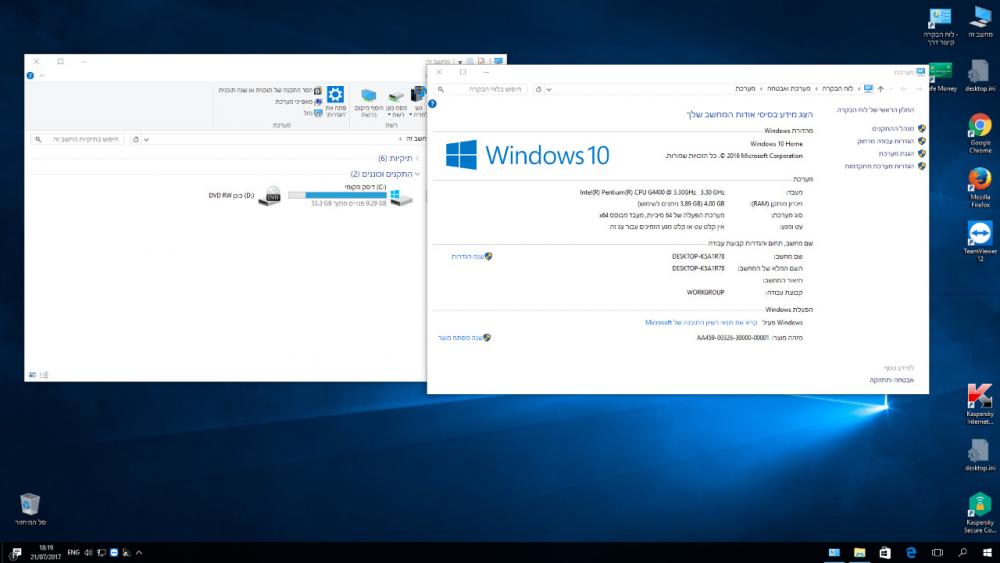Show hidden system tray icons
This screenshot has width=1000, height=563.
139,552
